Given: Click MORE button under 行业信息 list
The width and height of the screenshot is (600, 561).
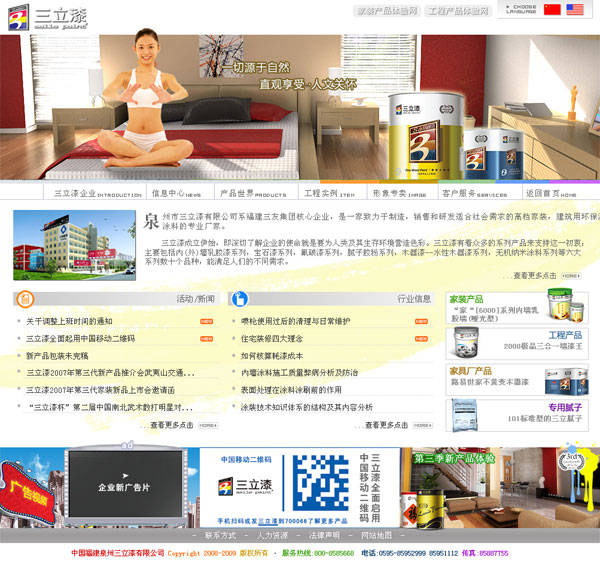Looking at the screenshot, I should (423, 425).
